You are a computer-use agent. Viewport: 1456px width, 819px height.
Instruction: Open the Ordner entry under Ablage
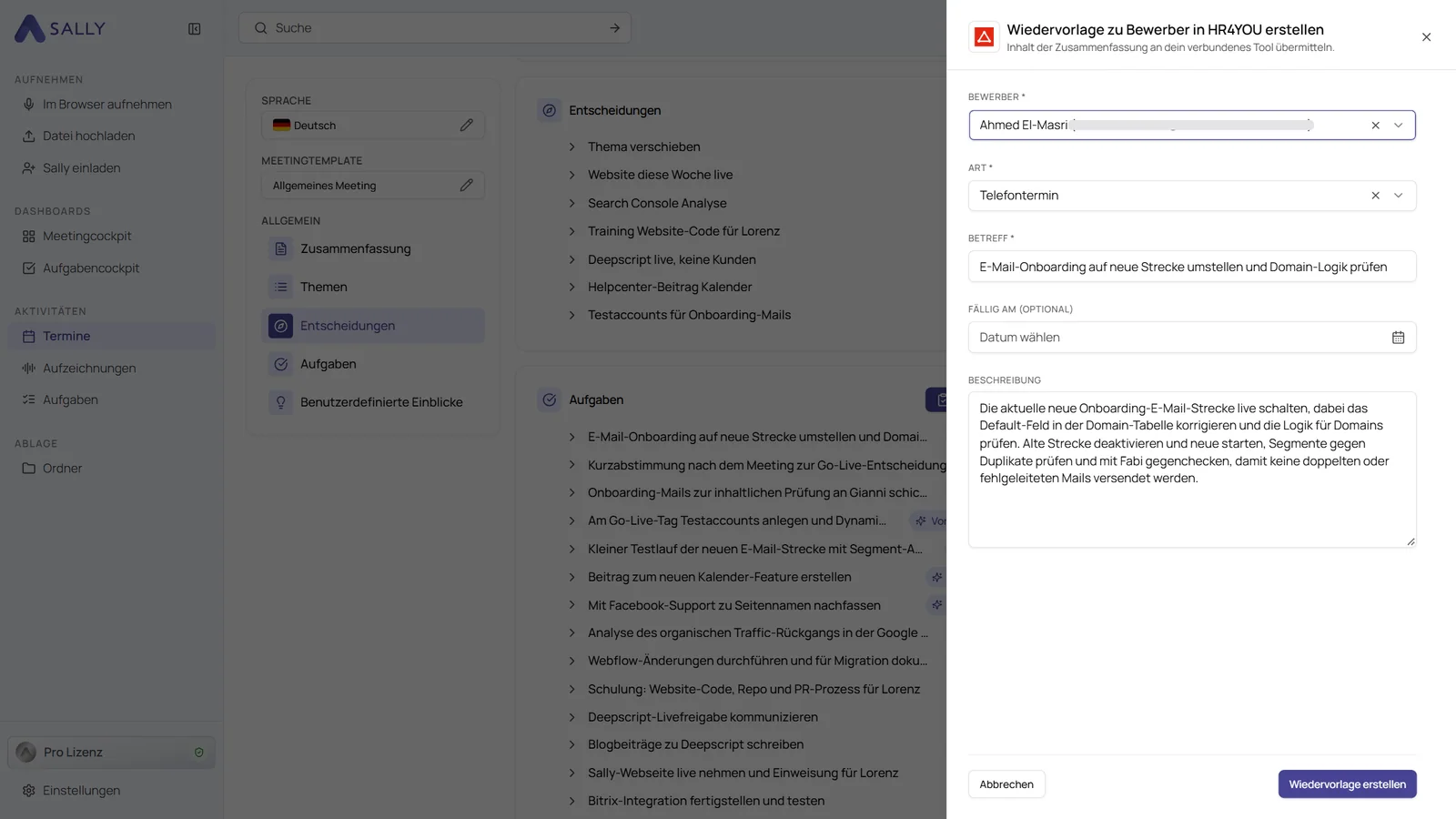[x=62, y=469]
